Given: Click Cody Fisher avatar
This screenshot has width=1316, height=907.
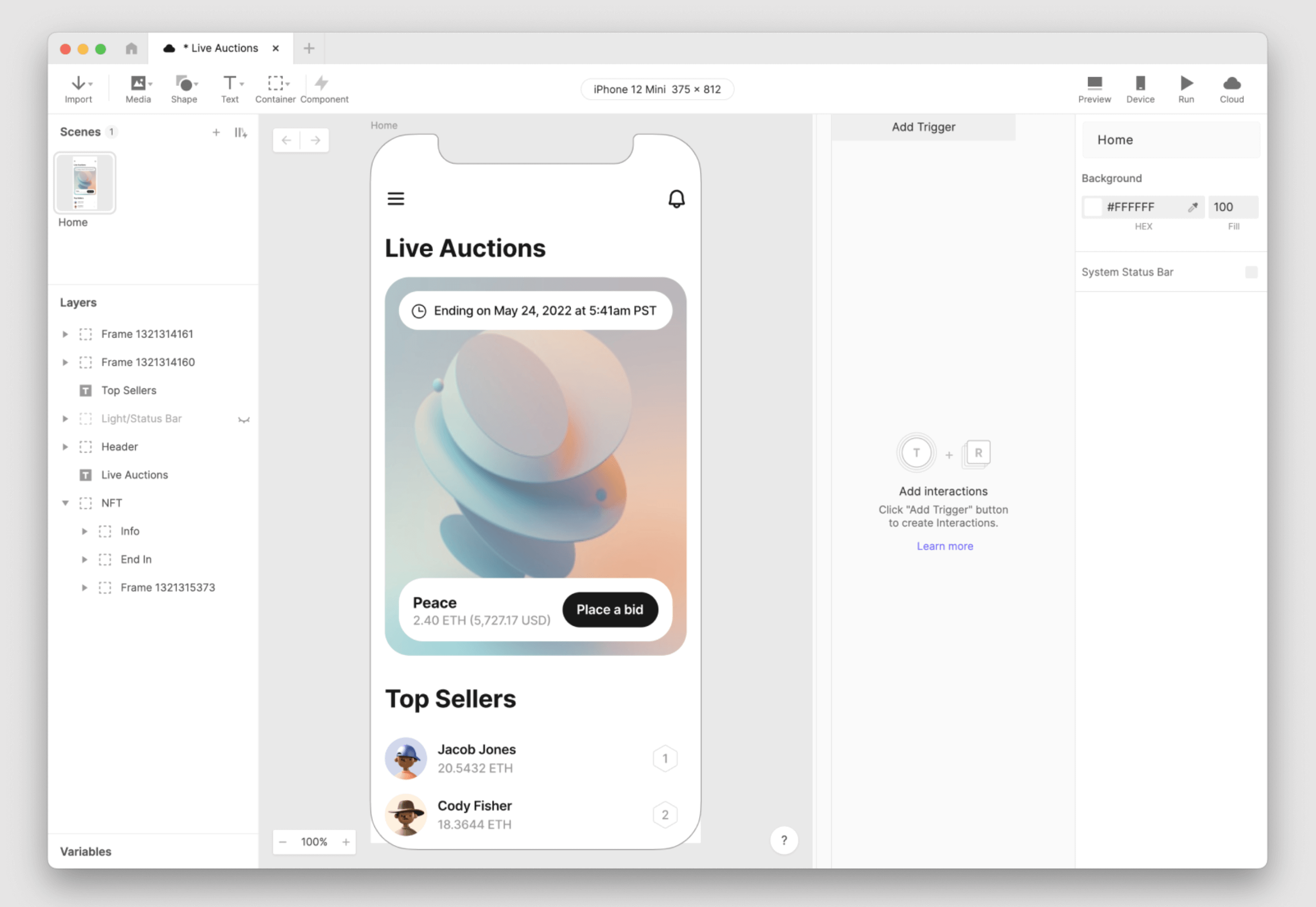Looking at the screenshot, I should point(406,815).
